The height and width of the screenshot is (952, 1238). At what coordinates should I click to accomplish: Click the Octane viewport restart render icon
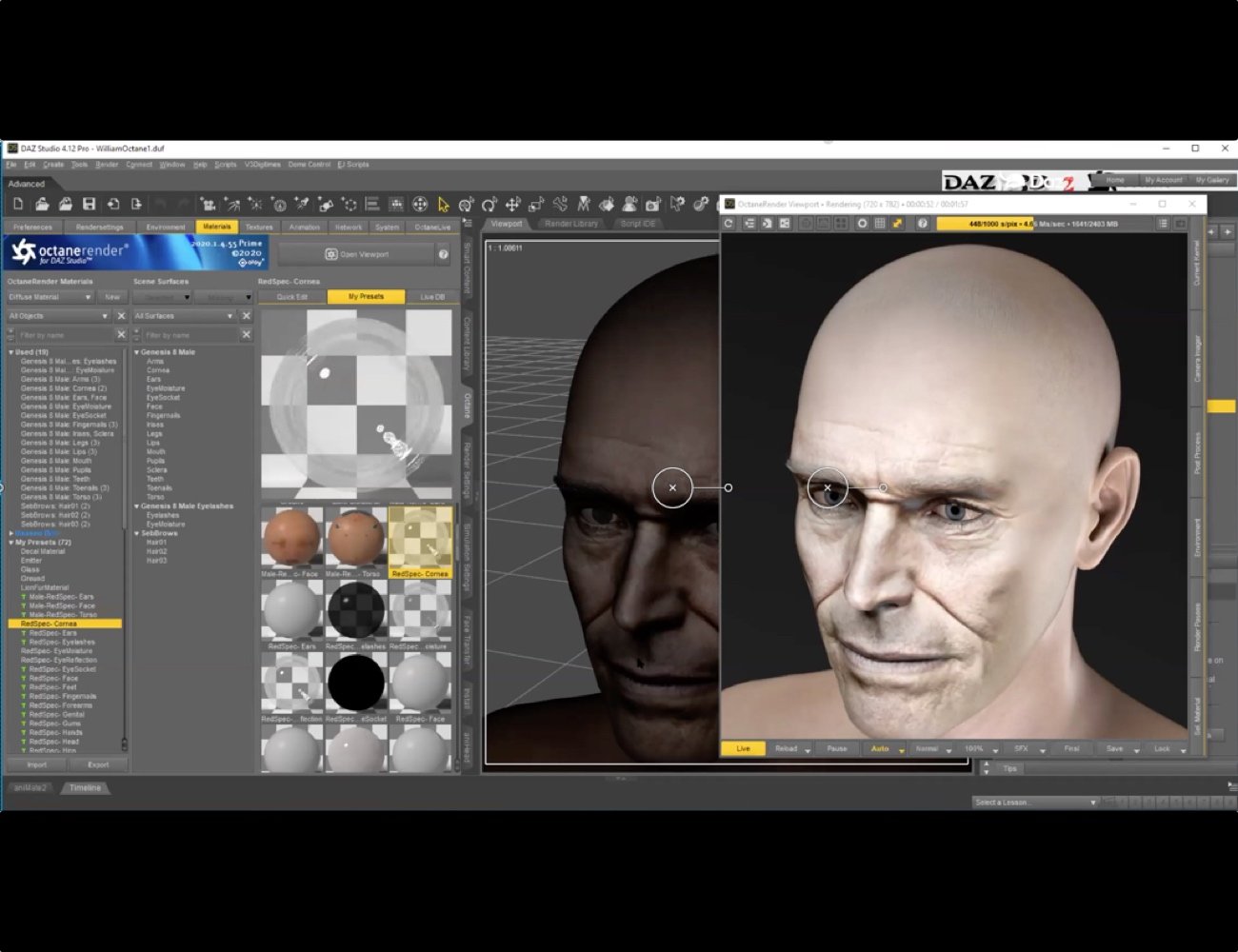tap(729, 224)
